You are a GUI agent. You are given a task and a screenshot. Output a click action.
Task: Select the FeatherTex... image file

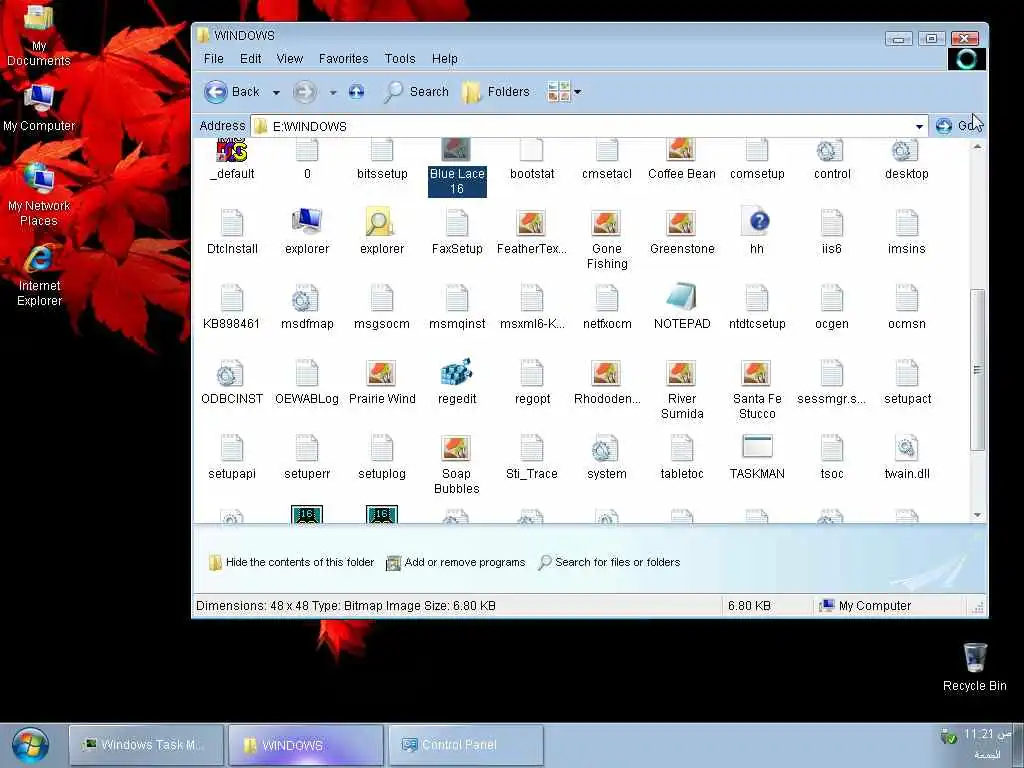[532, 231]
